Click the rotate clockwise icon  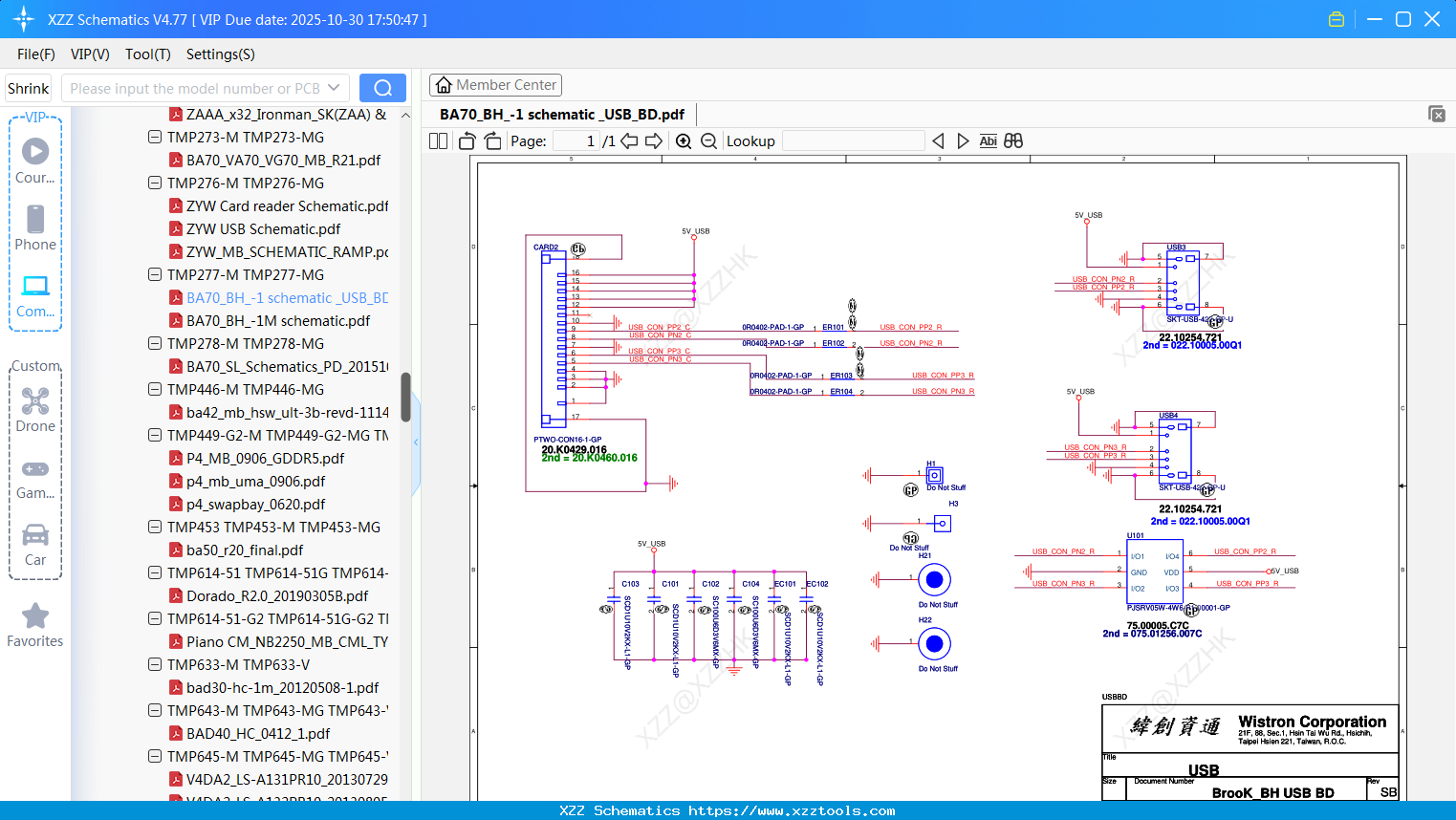click(492, 141)
